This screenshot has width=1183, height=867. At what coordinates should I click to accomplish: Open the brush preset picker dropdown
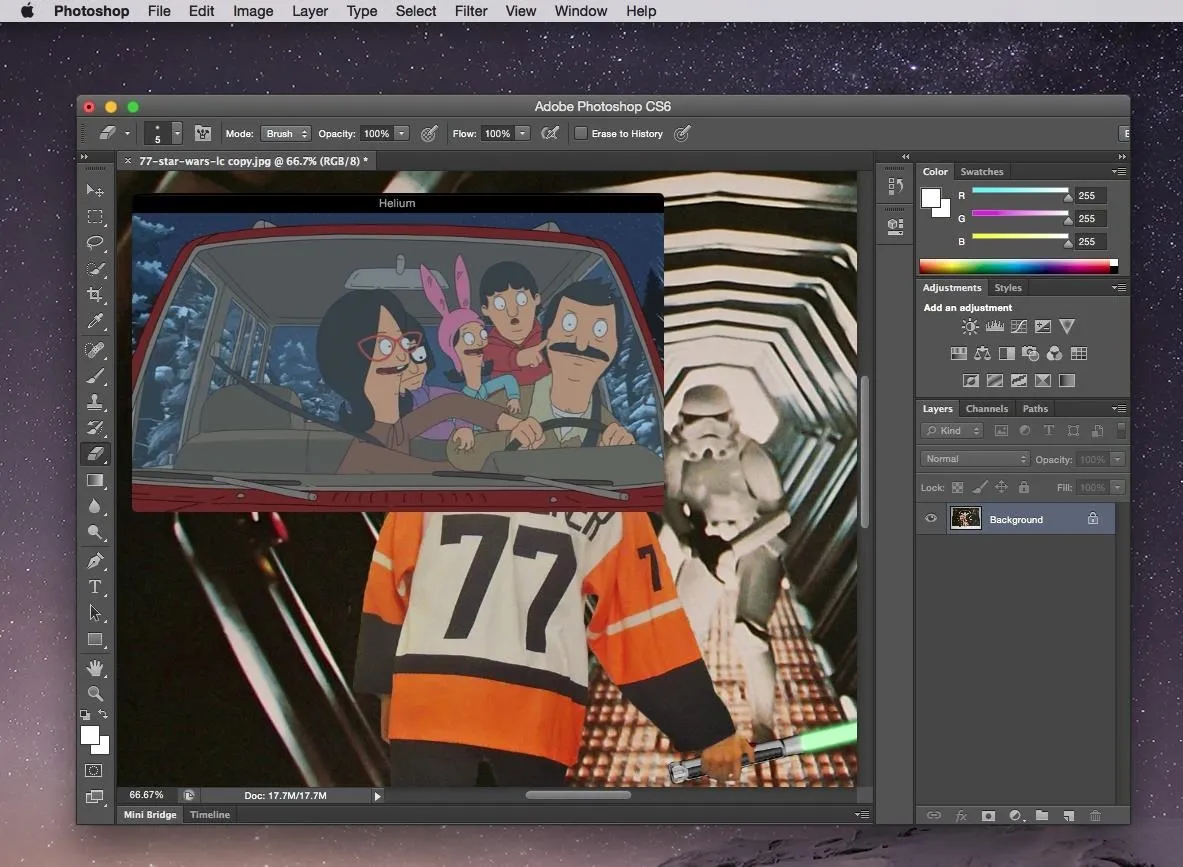177,134
